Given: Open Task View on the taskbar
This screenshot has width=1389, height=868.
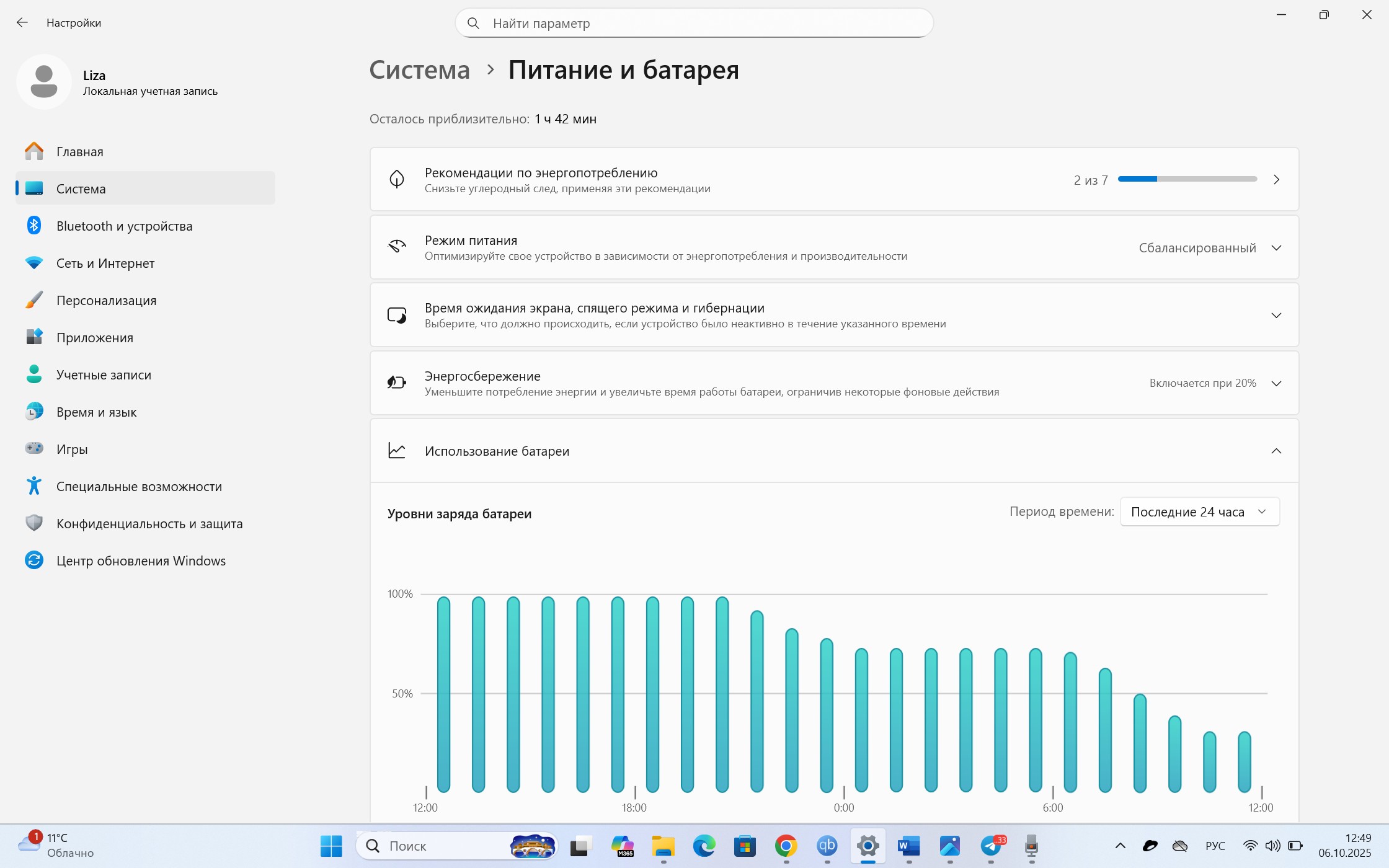Looking at the screenshot, I should pos(581,846).
